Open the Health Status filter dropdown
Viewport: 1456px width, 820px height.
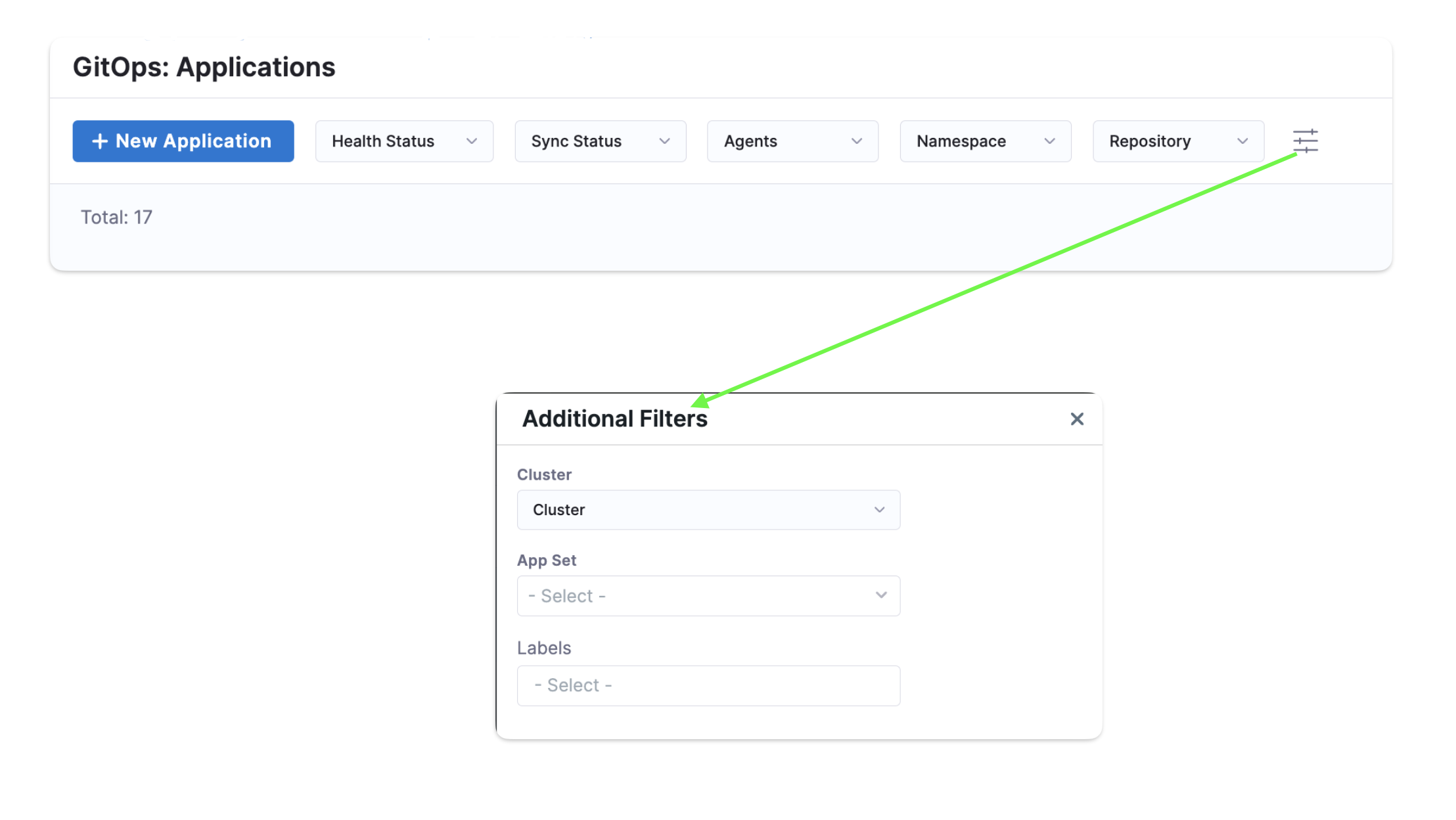404,141
